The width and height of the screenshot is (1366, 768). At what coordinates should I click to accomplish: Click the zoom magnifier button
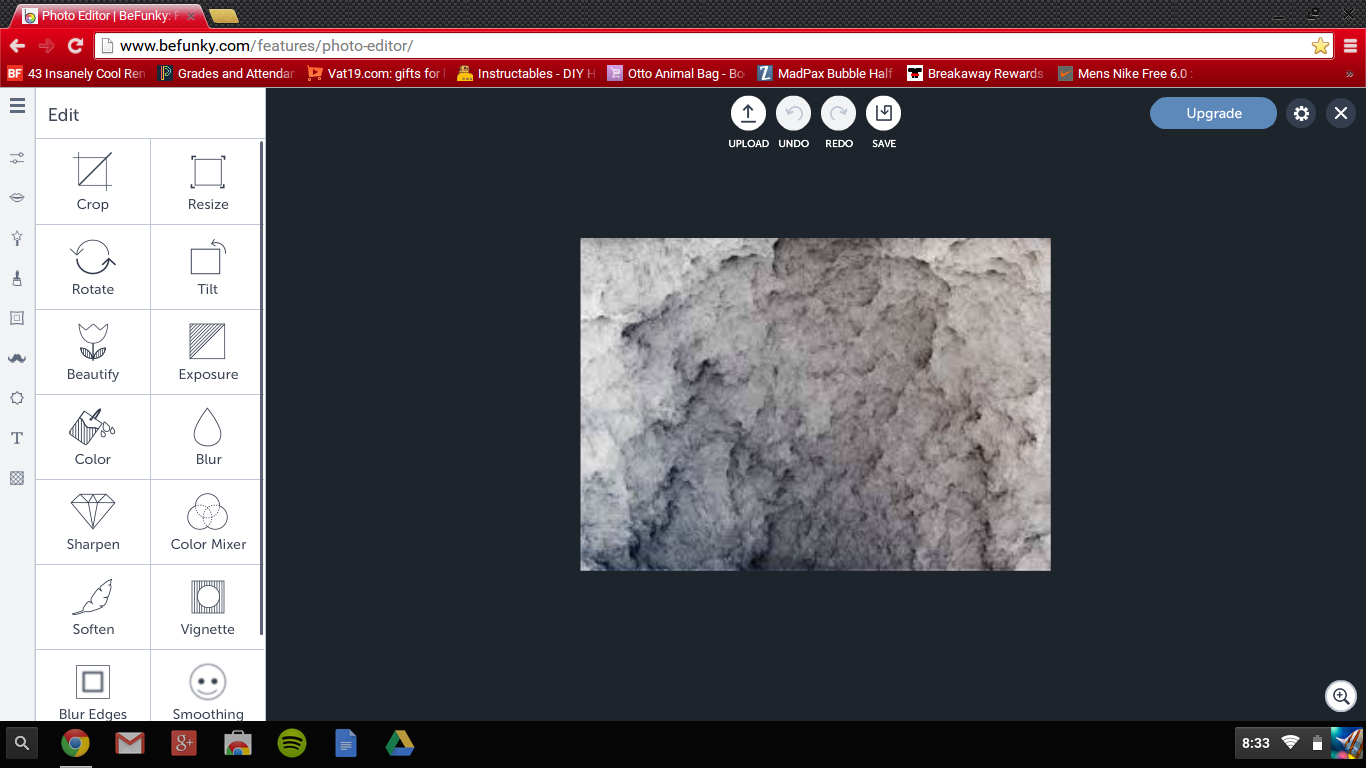coord(1341,696)
